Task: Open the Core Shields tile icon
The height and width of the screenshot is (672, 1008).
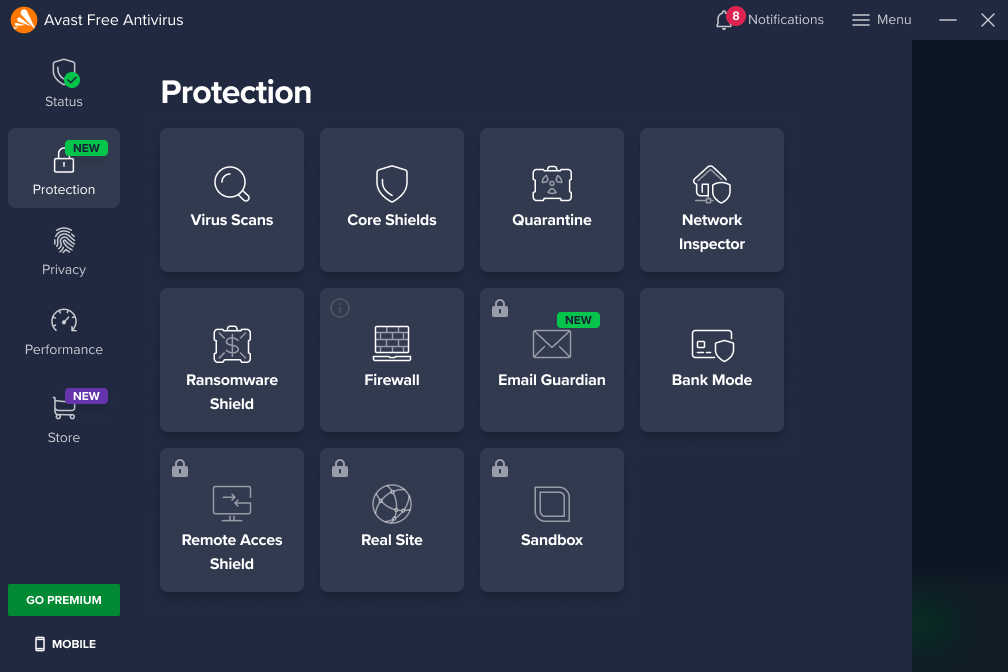Action: (x=392, y=184)
